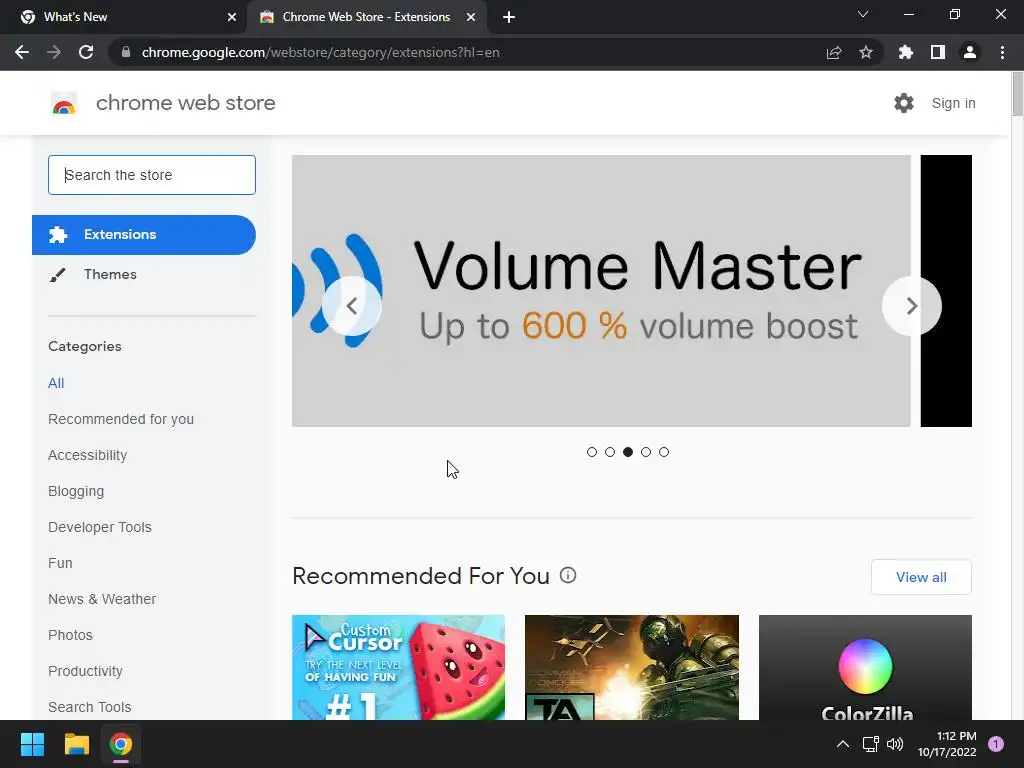The image size is (1024, 768).
Task: Click View all recommended extensions
Action: pyautogui.click(x=921, y=577)
